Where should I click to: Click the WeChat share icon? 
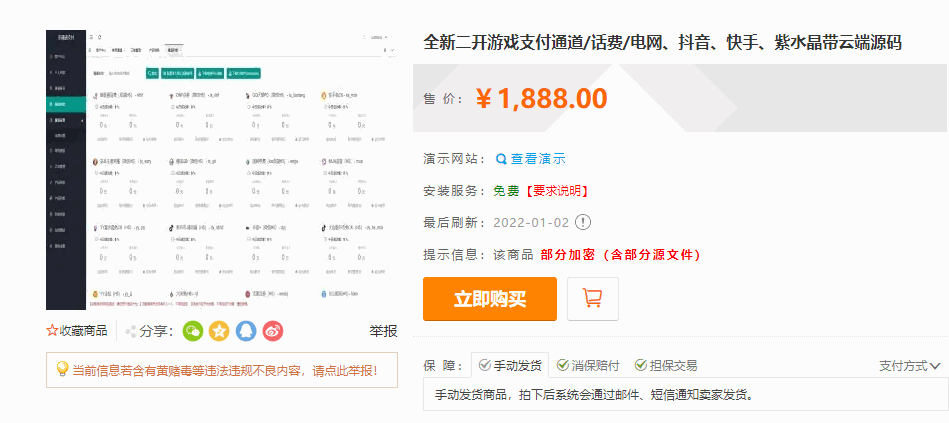pyautogui.click(x=193, y=331)
